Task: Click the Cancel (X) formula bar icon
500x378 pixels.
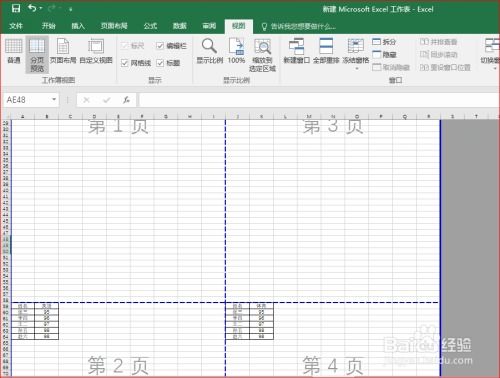Action: [86, 100]
